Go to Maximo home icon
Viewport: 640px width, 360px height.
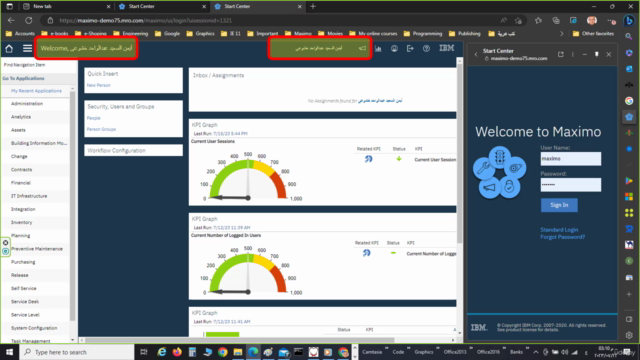(9, 49)
